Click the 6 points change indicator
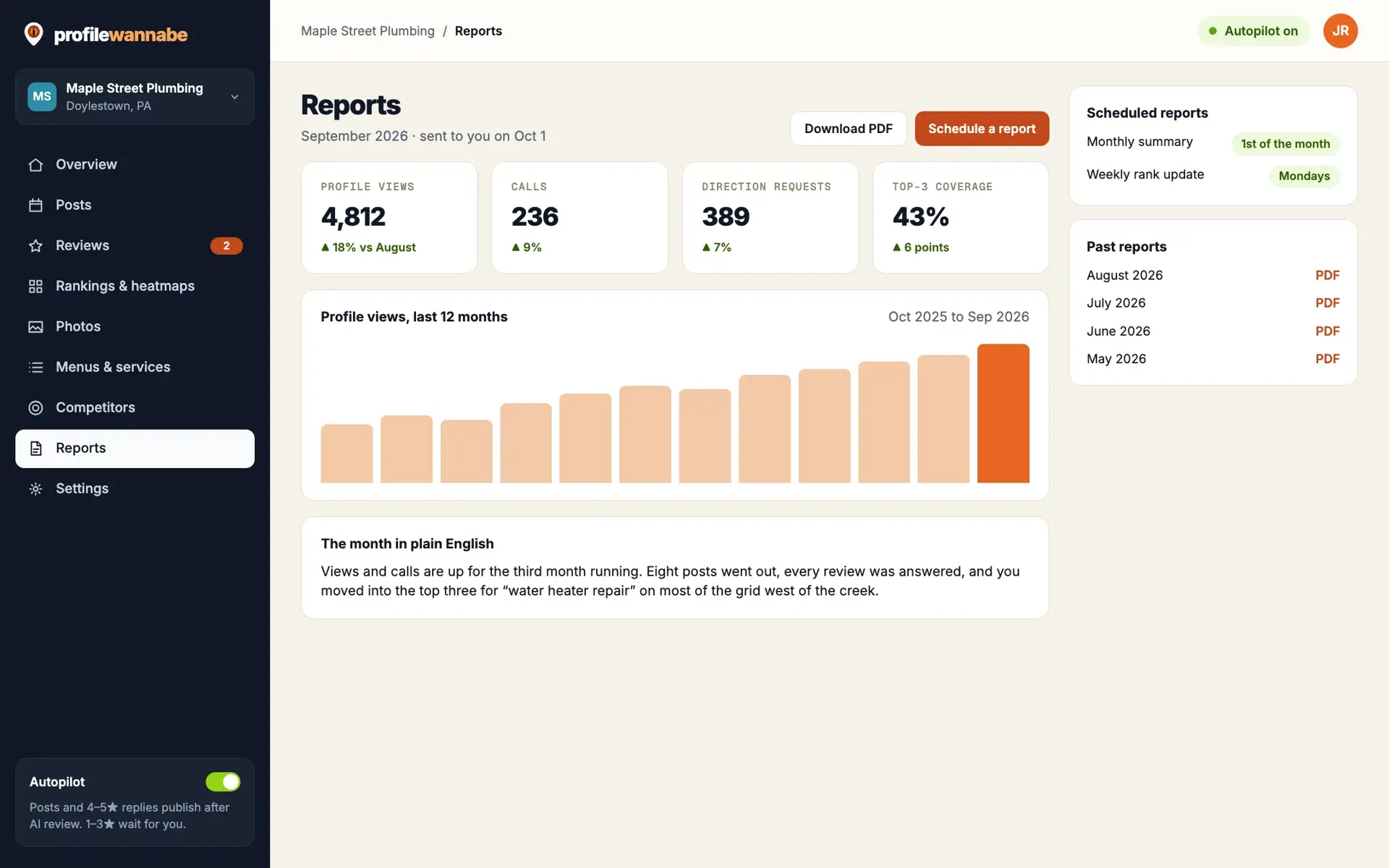Screen dimensions: 1389x868 (920, 247)
